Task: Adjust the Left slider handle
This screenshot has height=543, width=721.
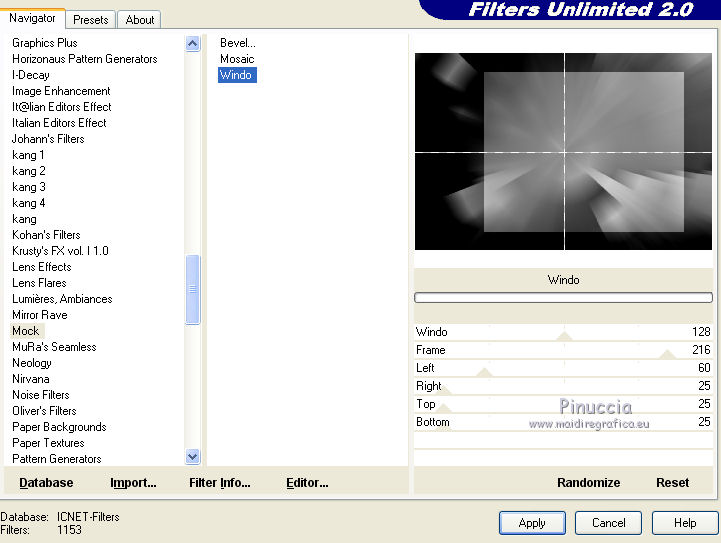Action: point(484,372)
